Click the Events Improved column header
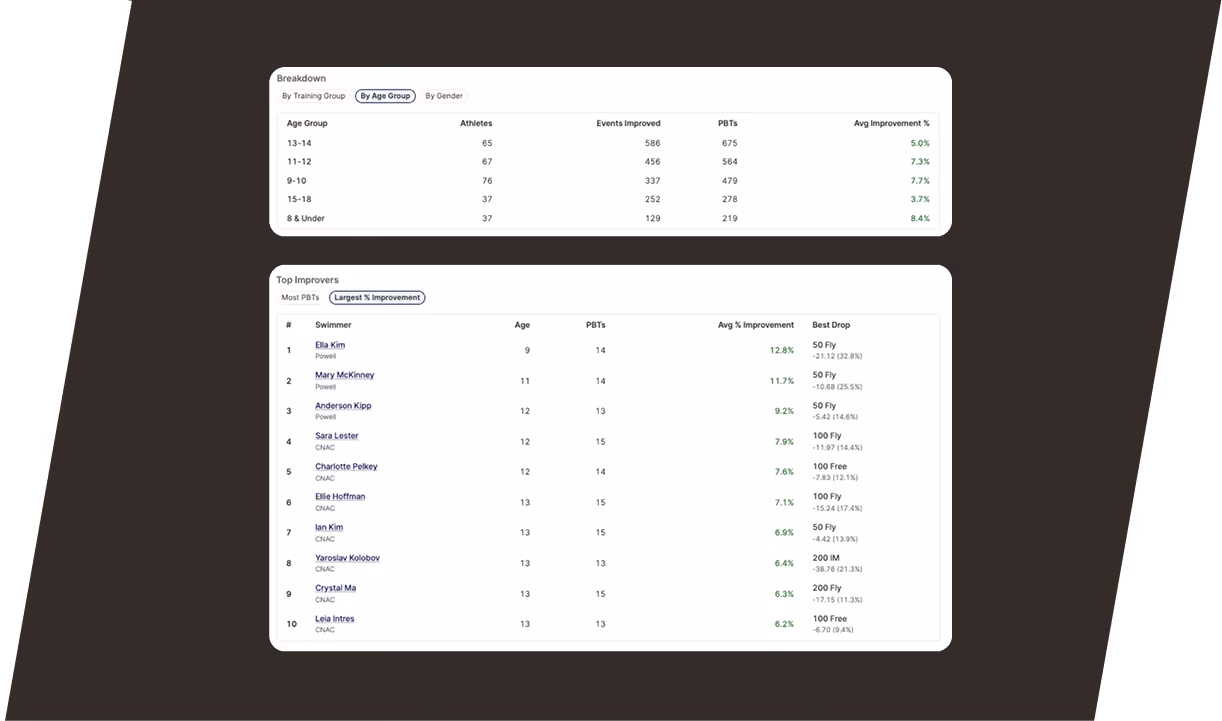This screenshot has width=1222, height=721. point(627,123)
